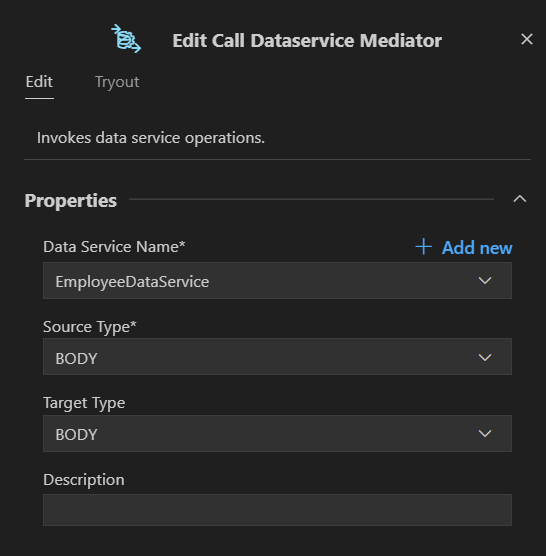
Task: Click the Add new link text
Action: [477, 248]
